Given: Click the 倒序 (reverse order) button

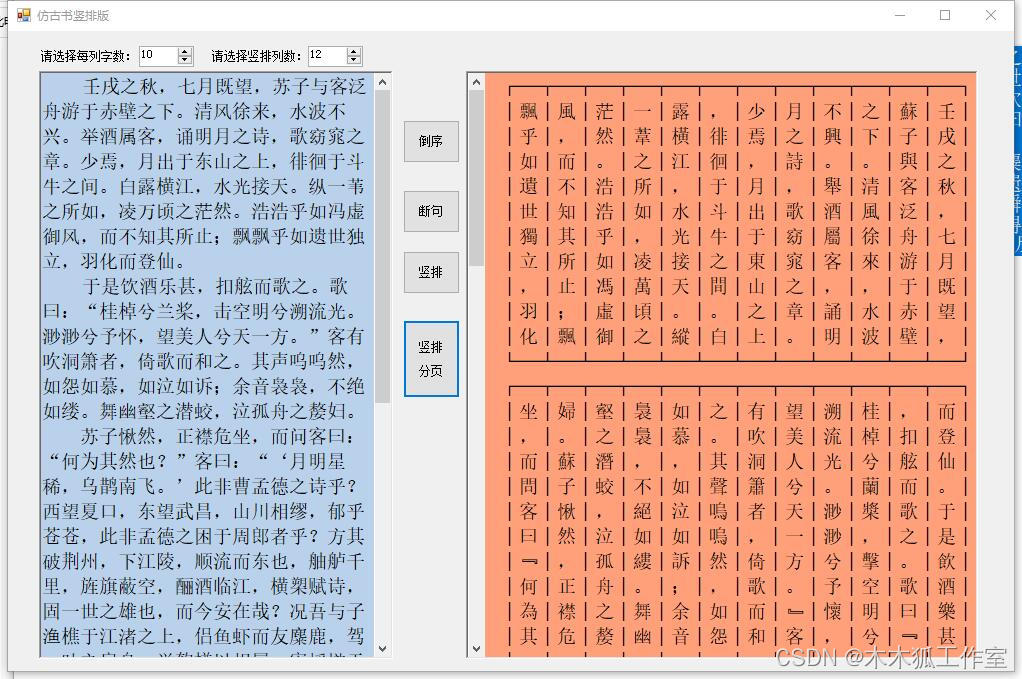Looking at the screenshot, I should pyautogui.click(x=431, y=141).
